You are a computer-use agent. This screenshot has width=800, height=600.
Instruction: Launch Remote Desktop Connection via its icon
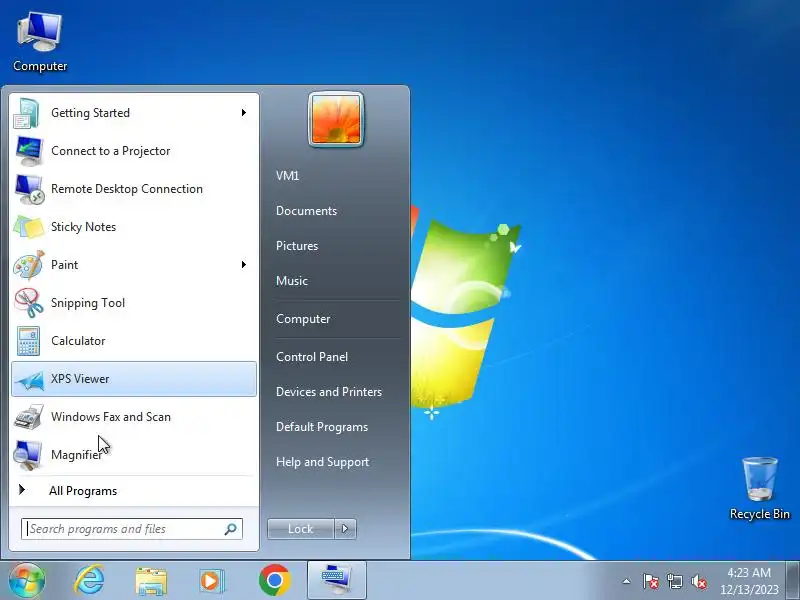[x=29, y=189]
